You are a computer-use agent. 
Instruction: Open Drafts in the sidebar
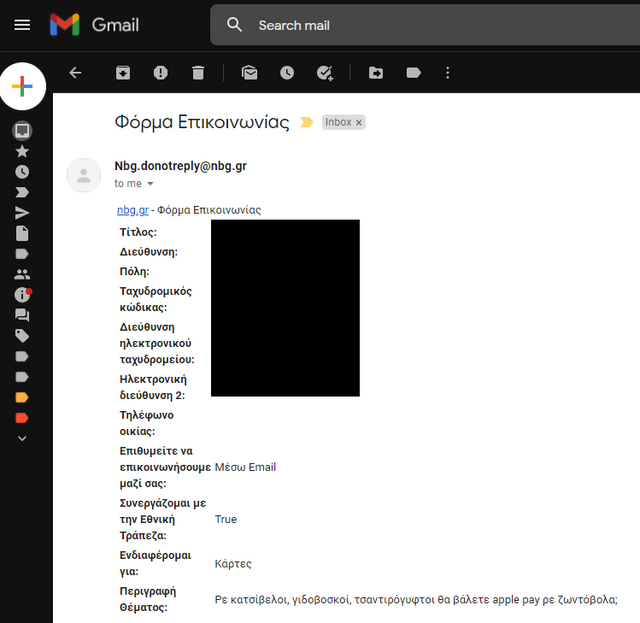tap(22, 234)
